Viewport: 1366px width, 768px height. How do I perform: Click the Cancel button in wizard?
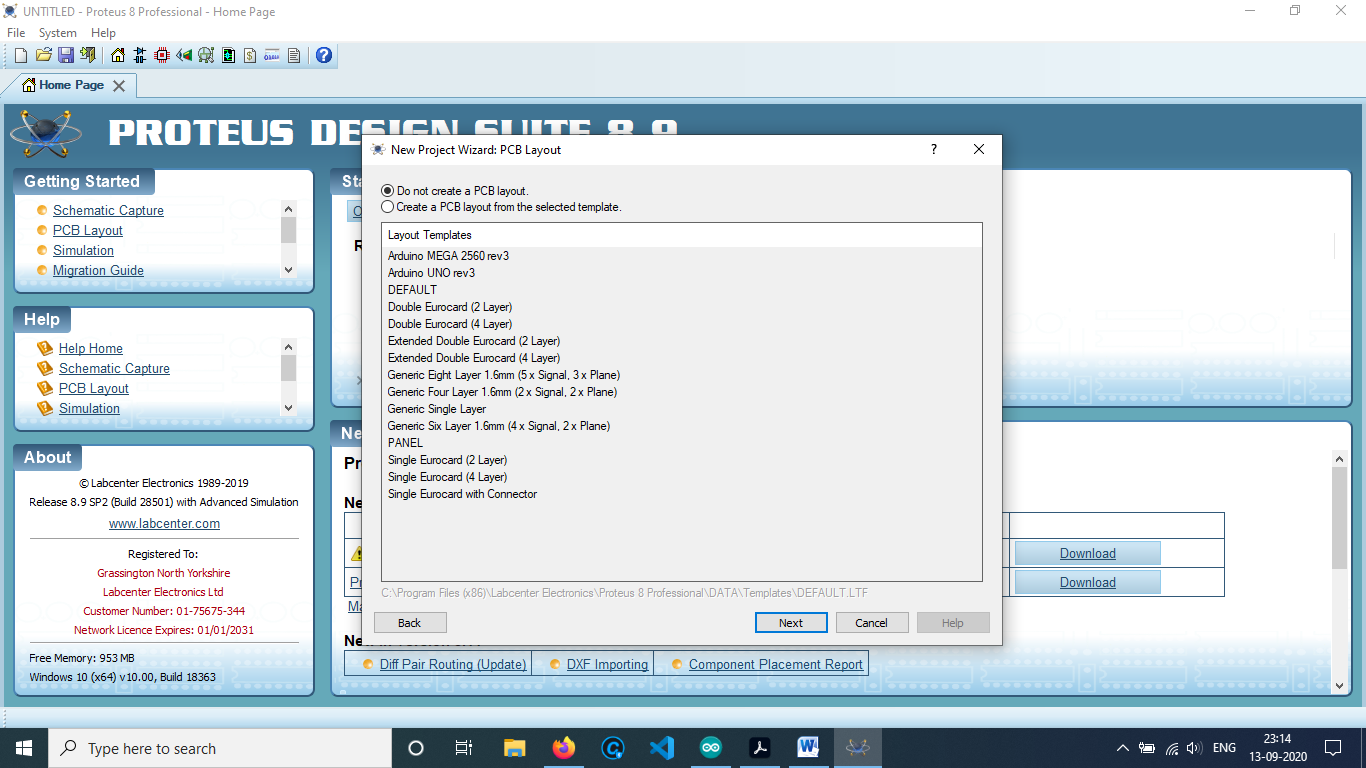(871, 623)
